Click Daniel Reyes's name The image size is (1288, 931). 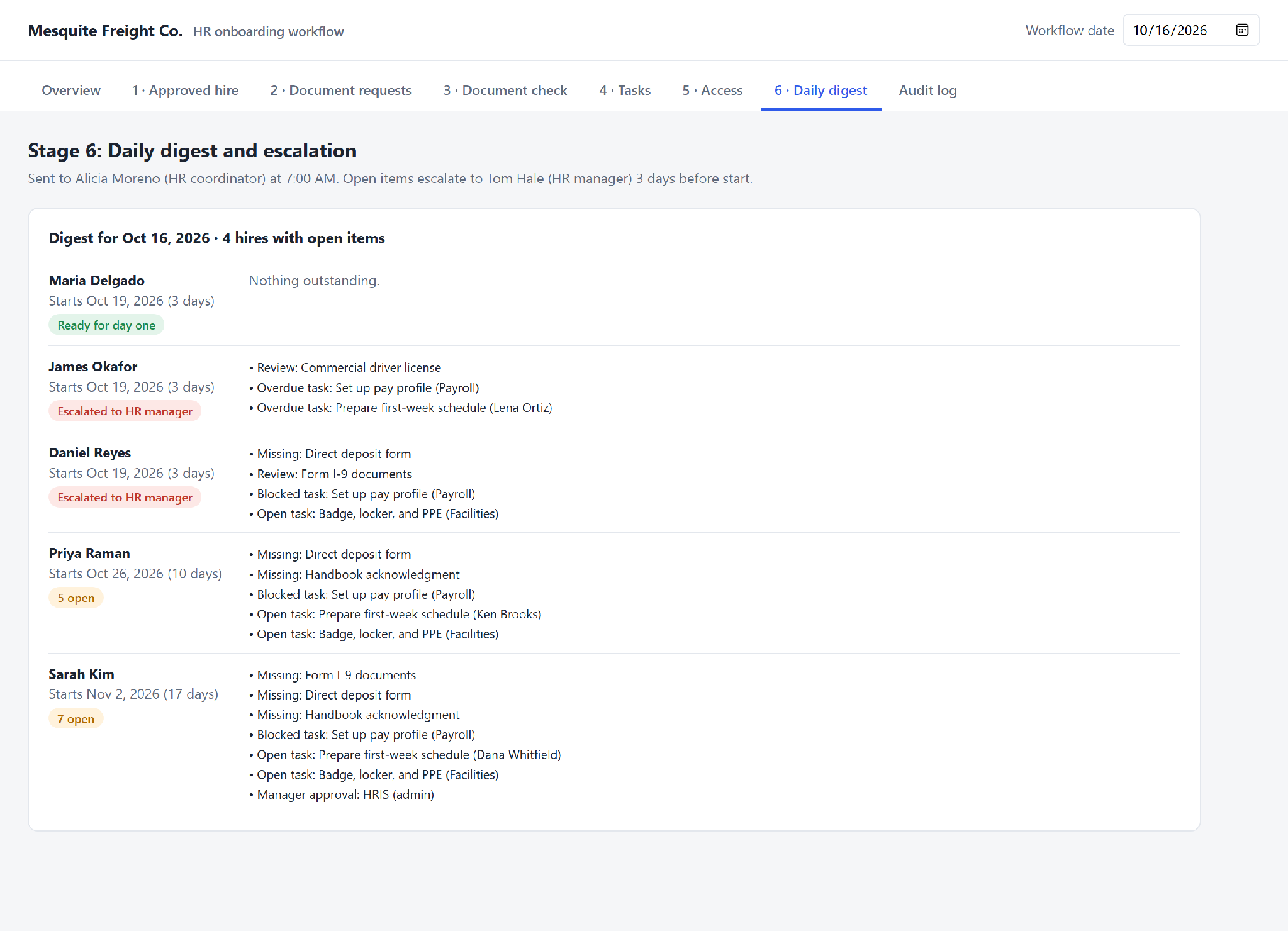coord(90,453)
